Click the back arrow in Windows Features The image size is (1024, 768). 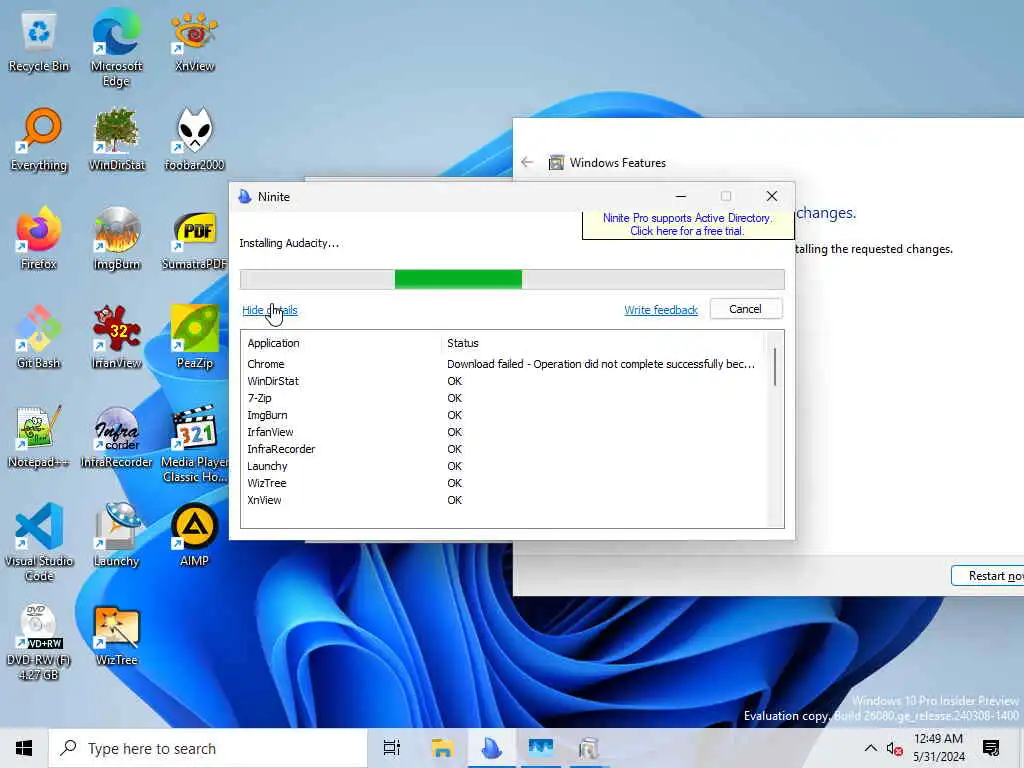[528, 162]
